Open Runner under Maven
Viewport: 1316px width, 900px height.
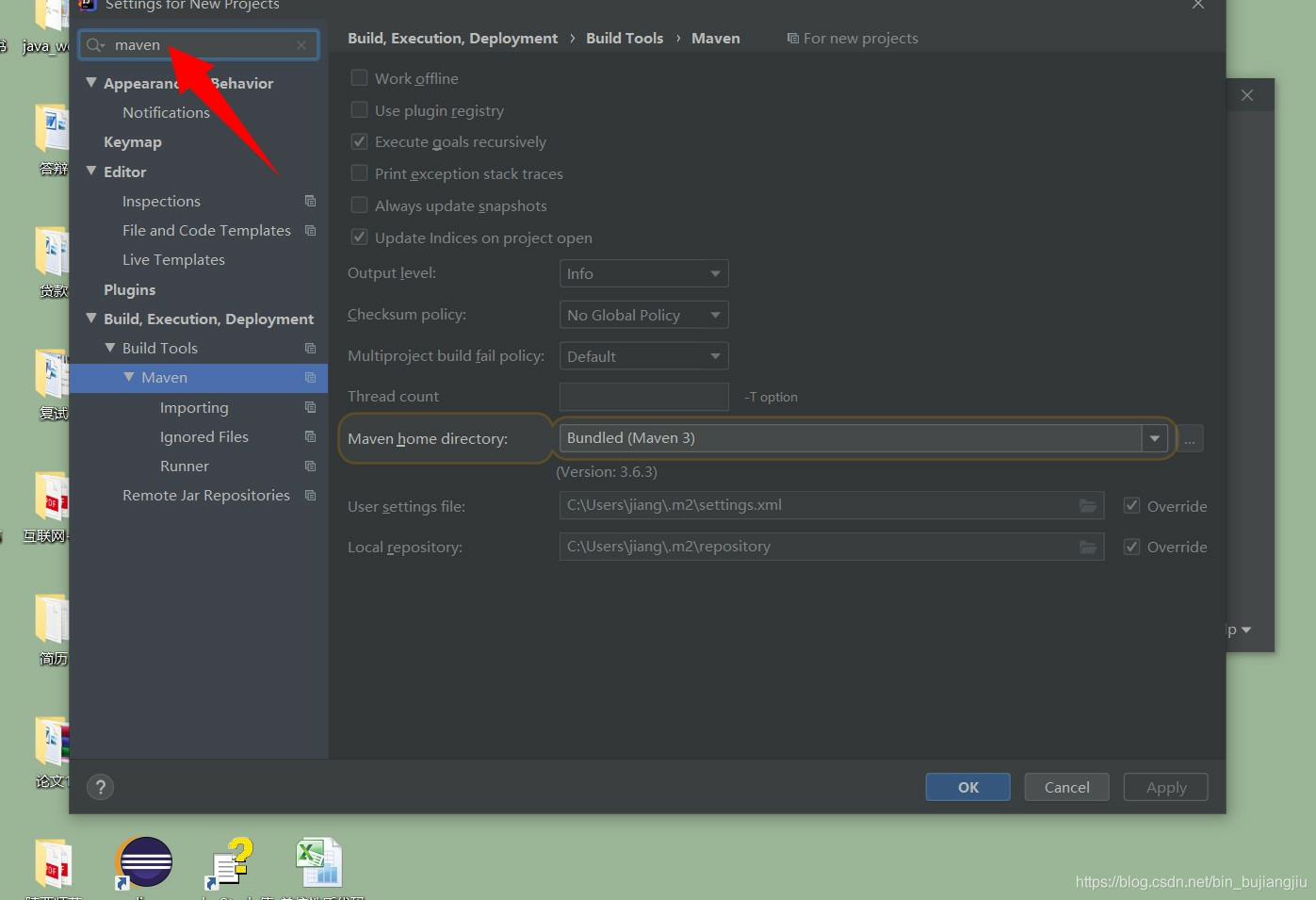pos(185,466)
